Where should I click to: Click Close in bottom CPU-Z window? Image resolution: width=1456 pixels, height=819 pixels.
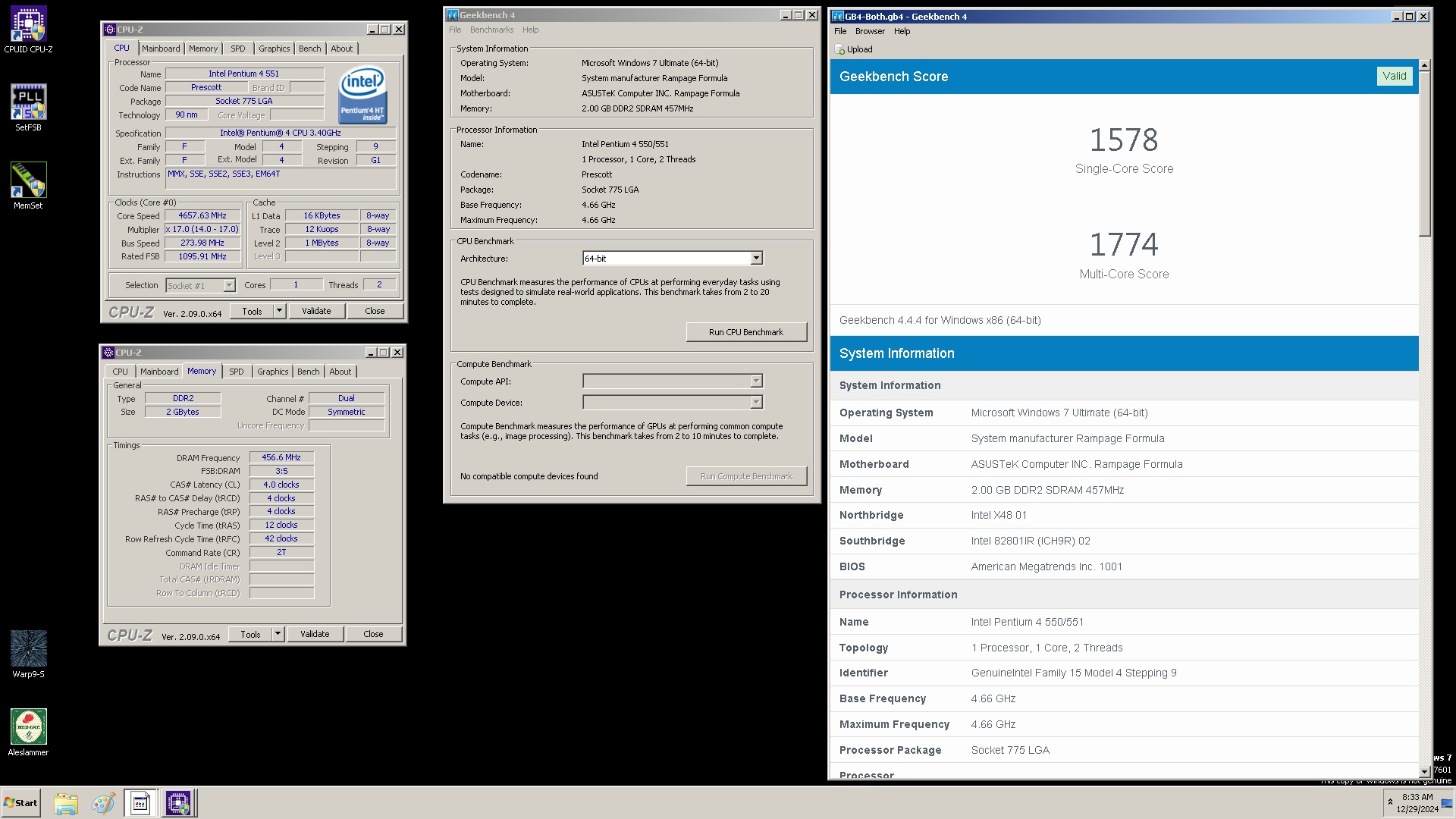373,634
